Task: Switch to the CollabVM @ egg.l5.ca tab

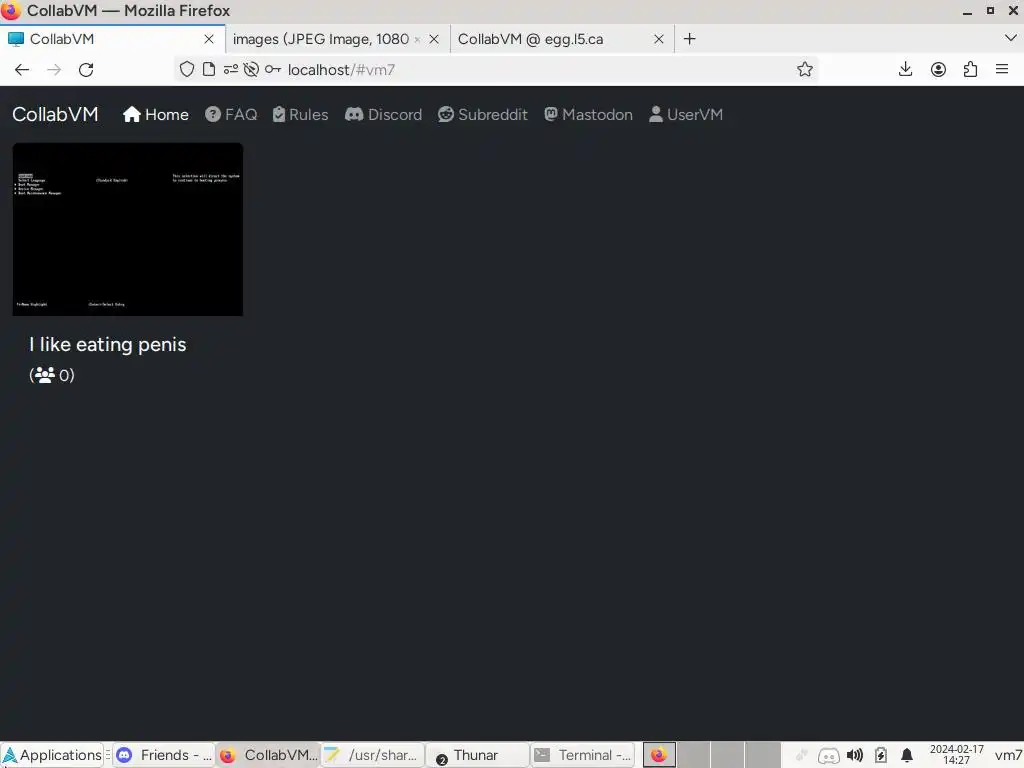Action: click(562, 39)
